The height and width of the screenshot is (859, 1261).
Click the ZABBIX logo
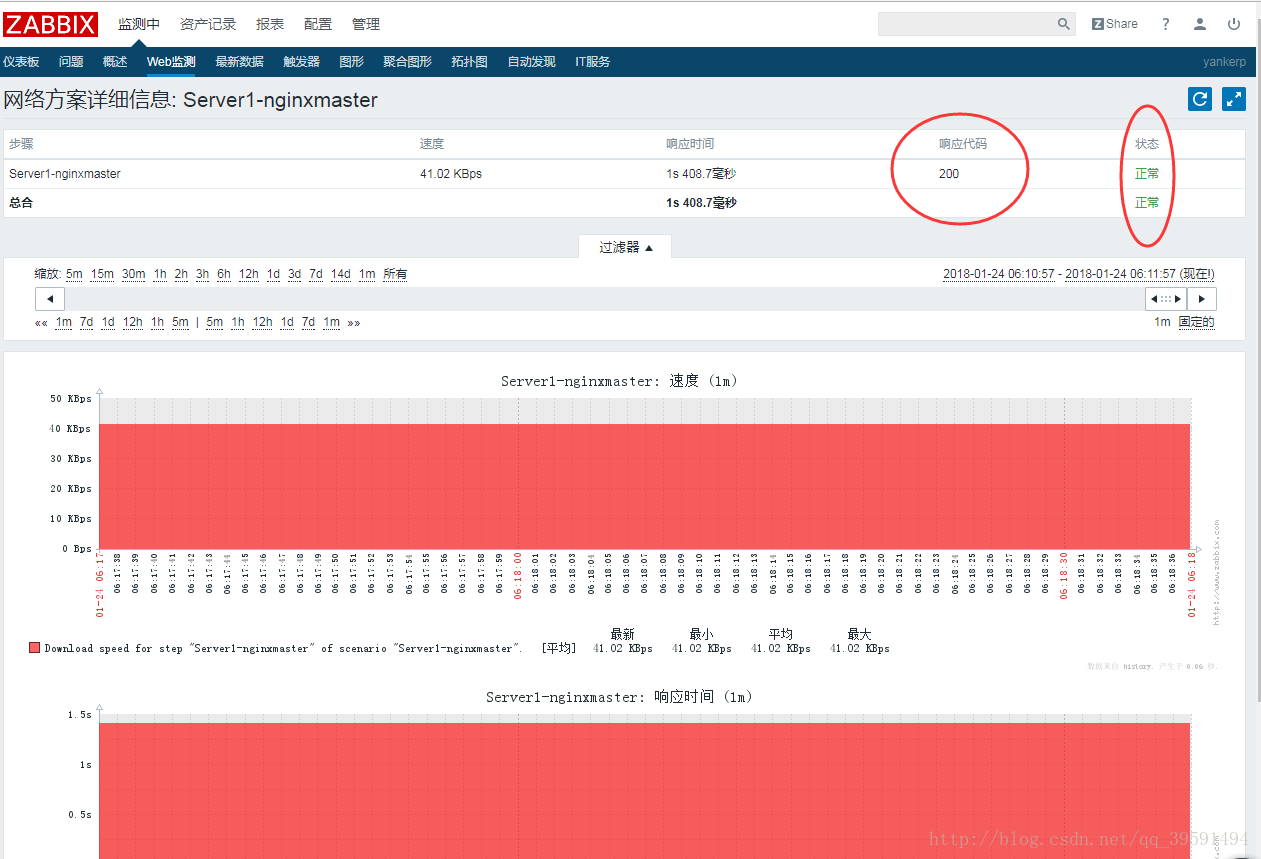[x=50, y=23]
